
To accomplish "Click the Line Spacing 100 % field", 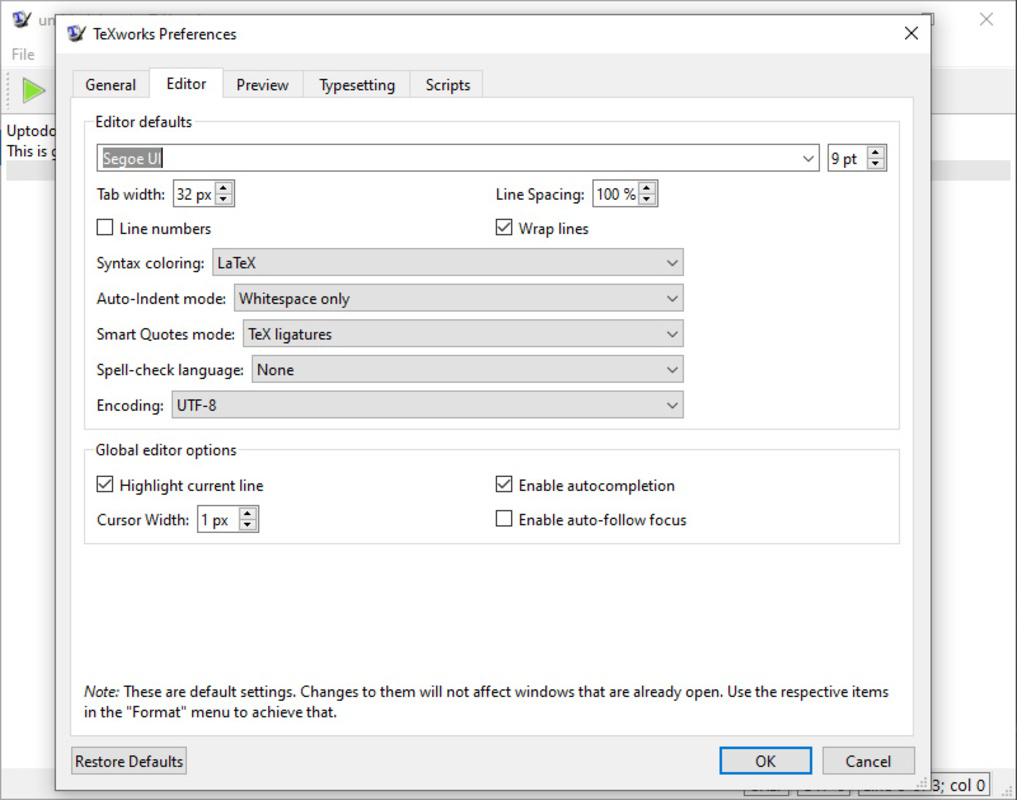I will (616, 194).
